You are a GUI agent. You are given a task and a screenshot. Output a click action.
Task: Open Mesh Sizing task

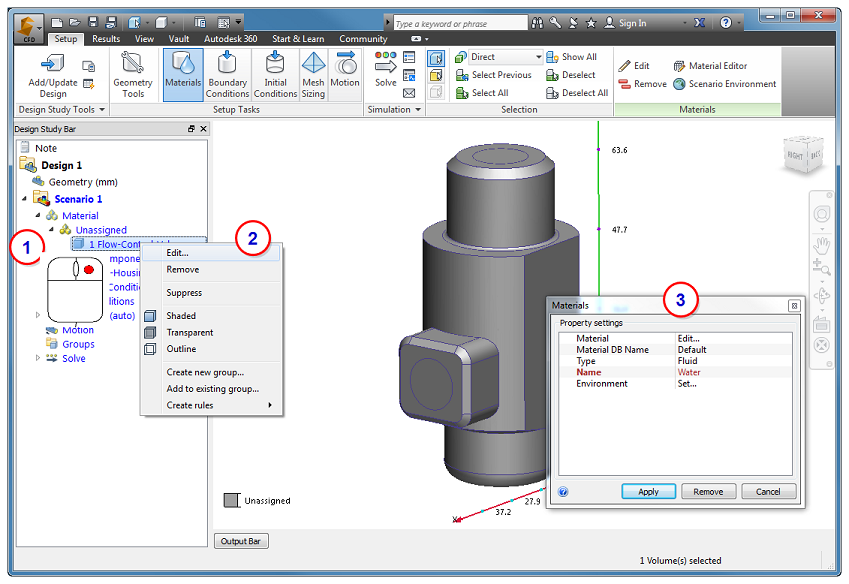[313, 75]
